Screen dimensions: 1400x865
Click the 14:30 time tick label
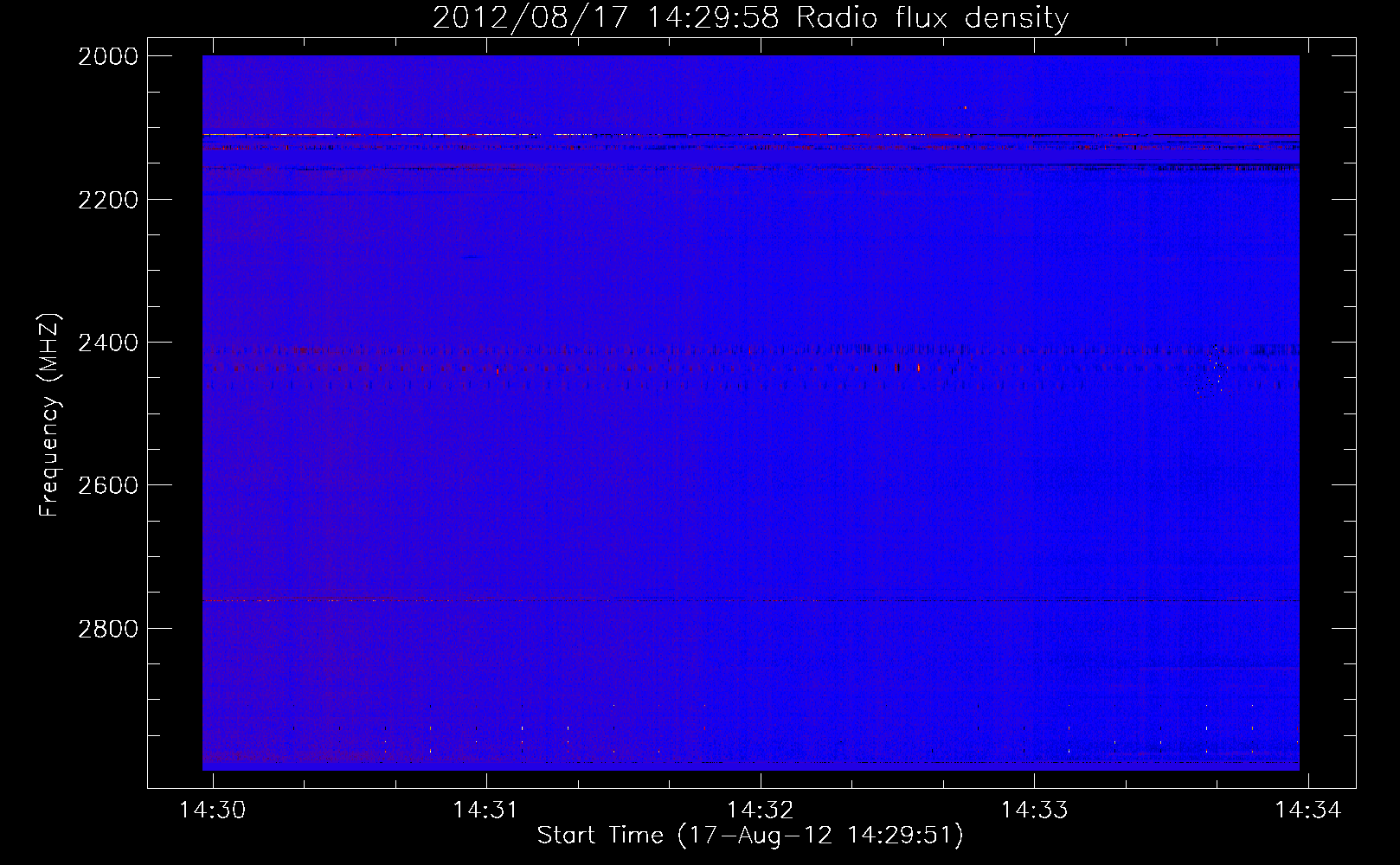click(213, 810)
